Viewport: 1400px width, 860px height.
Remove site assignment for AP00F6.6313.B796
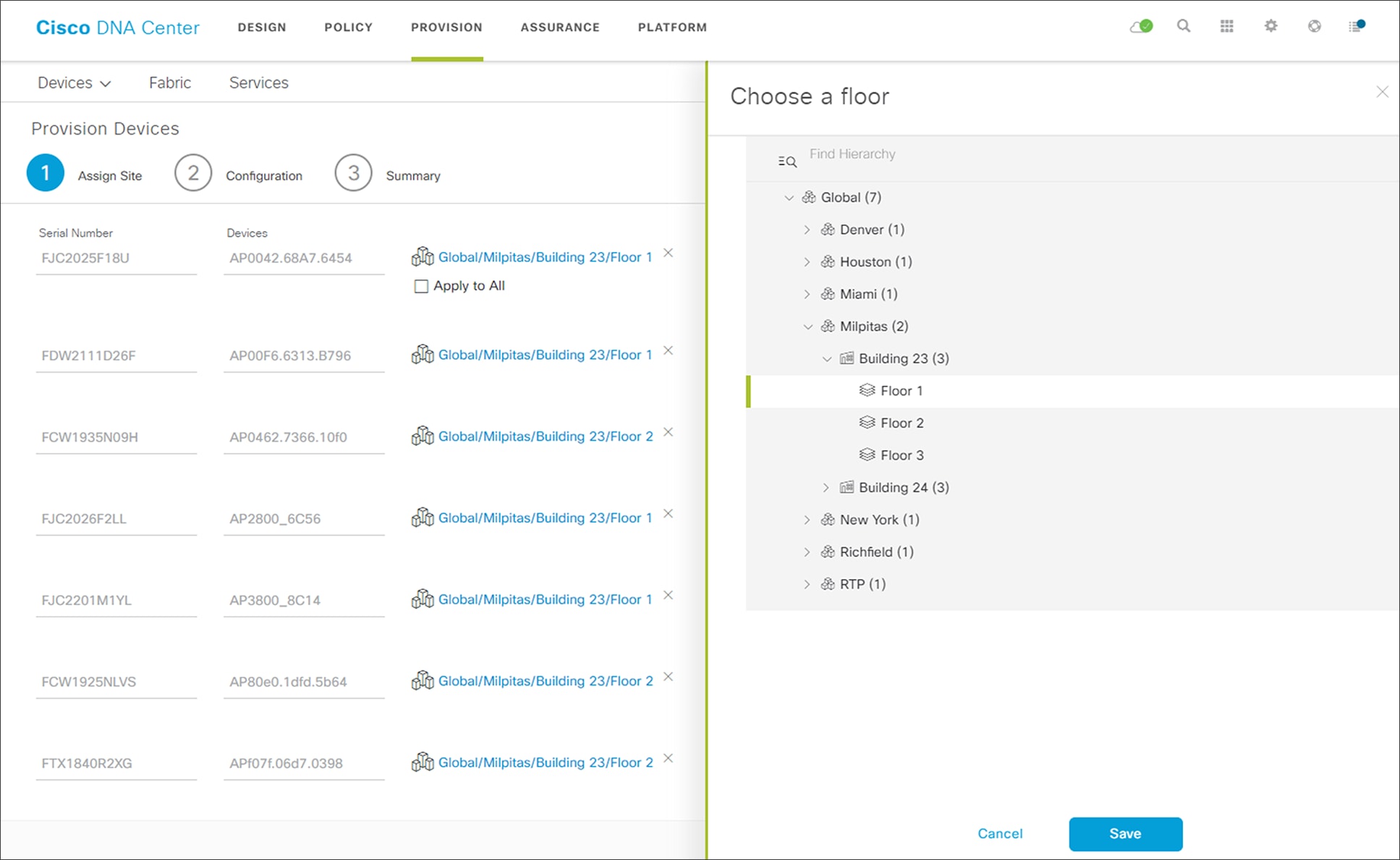669,350
